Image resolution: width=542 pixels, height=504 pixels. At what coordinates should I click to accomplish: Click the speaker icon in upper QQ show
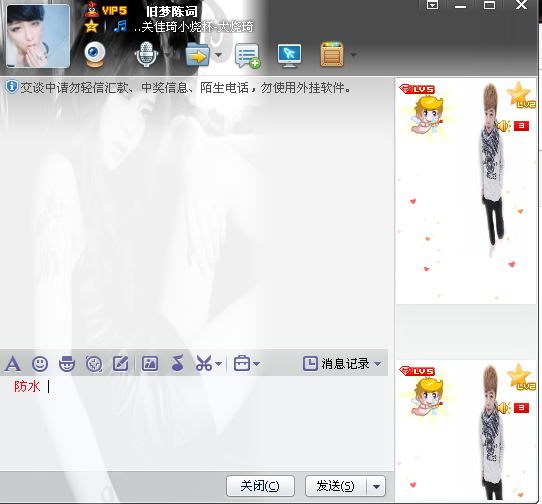[504, 126]
